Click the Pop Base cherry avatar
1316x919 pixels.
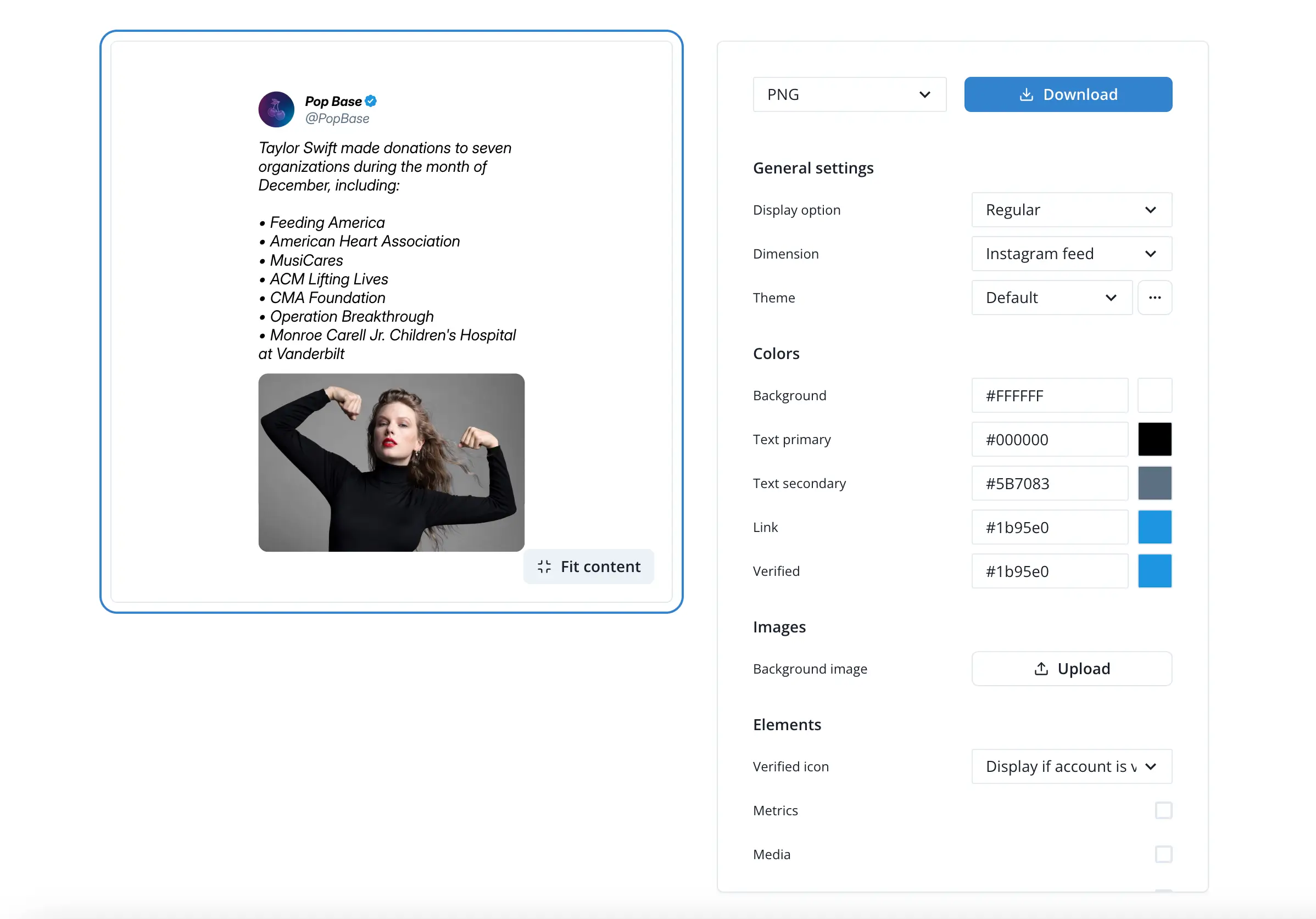click(276, 109)
